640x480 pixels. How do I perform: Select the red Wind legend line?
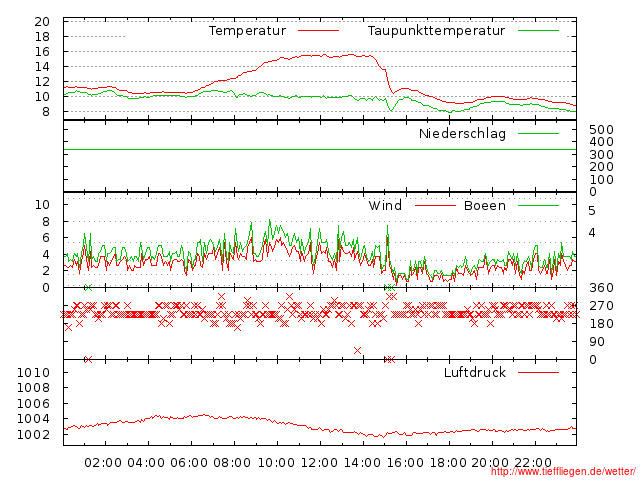click(x=435, y=205)
